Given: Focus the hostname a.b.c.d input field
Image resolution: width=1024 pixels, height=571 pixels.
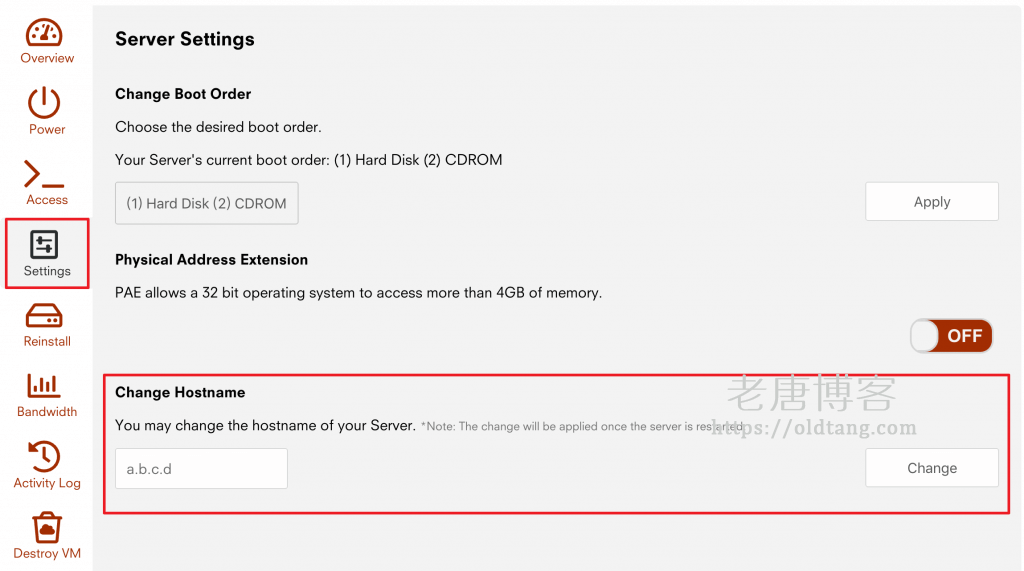Looking at the screenshot, I should click(x=201, y=468).
